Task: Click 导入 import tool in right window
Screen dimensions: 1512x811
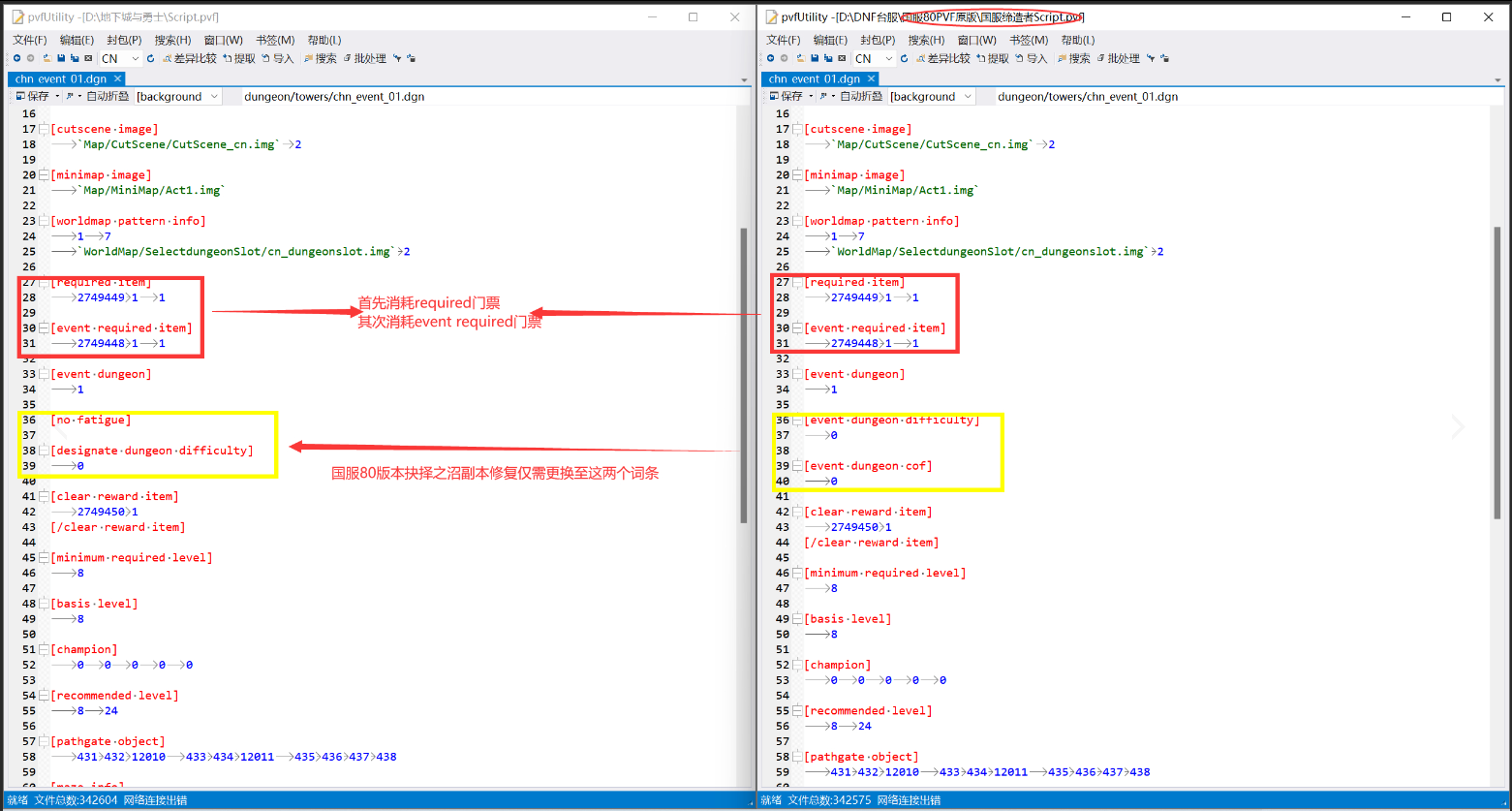Action: pyautogui.click(x=1032, y=58)
